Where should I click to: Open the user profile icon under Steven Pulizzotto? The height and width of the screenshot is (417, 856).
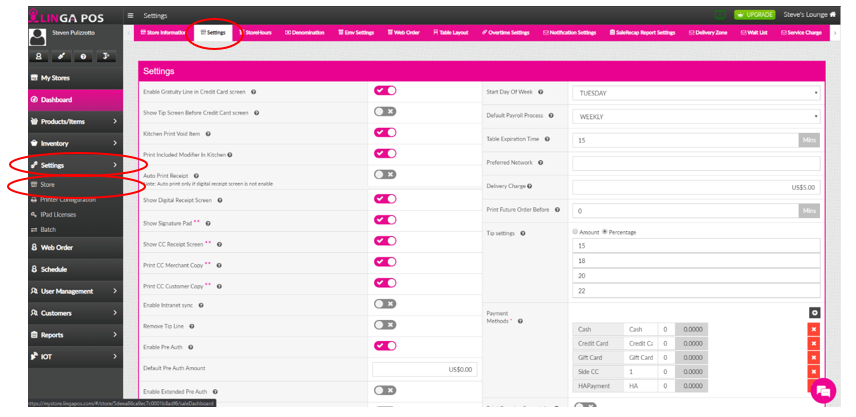tap(38, 56)
